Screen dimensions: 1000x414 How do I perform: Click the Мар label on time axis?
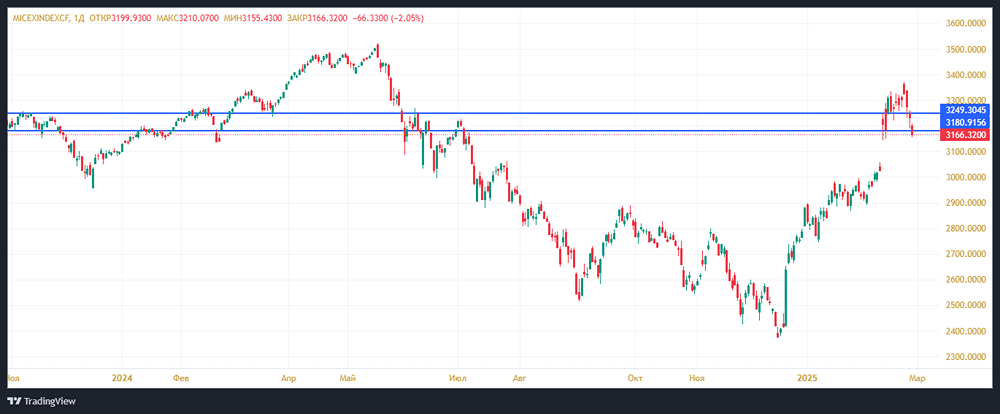[917, 379]
